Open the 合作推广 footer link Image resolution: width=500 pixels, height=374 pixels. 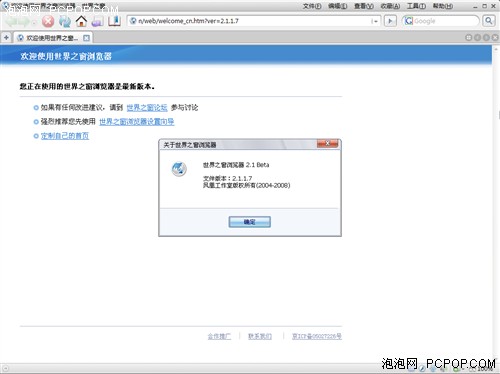point(219,336)
